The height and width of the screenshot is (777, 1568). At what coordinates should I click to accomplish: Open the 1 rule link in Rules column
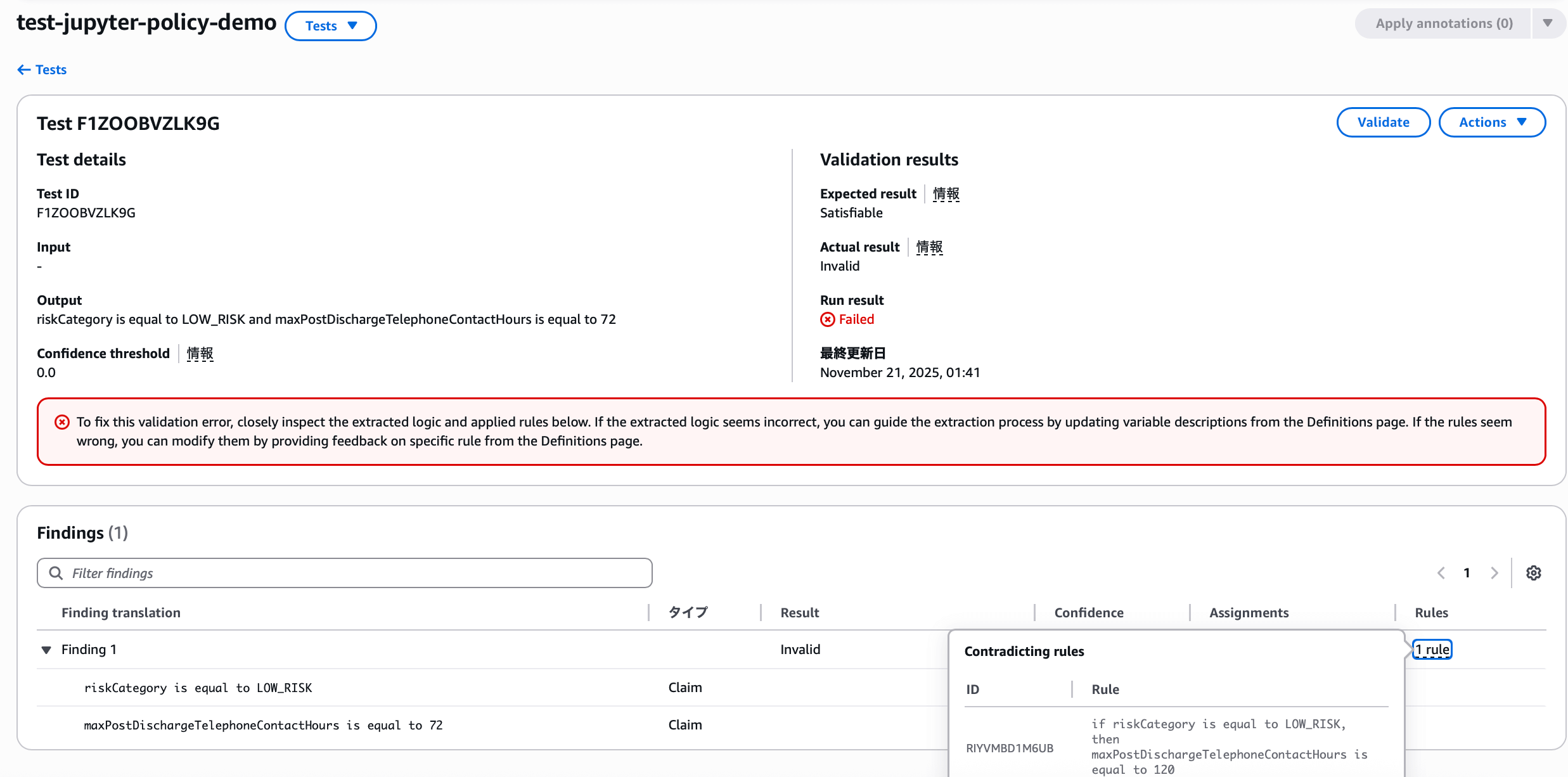pyautogui.click(x=1432, y=650)
